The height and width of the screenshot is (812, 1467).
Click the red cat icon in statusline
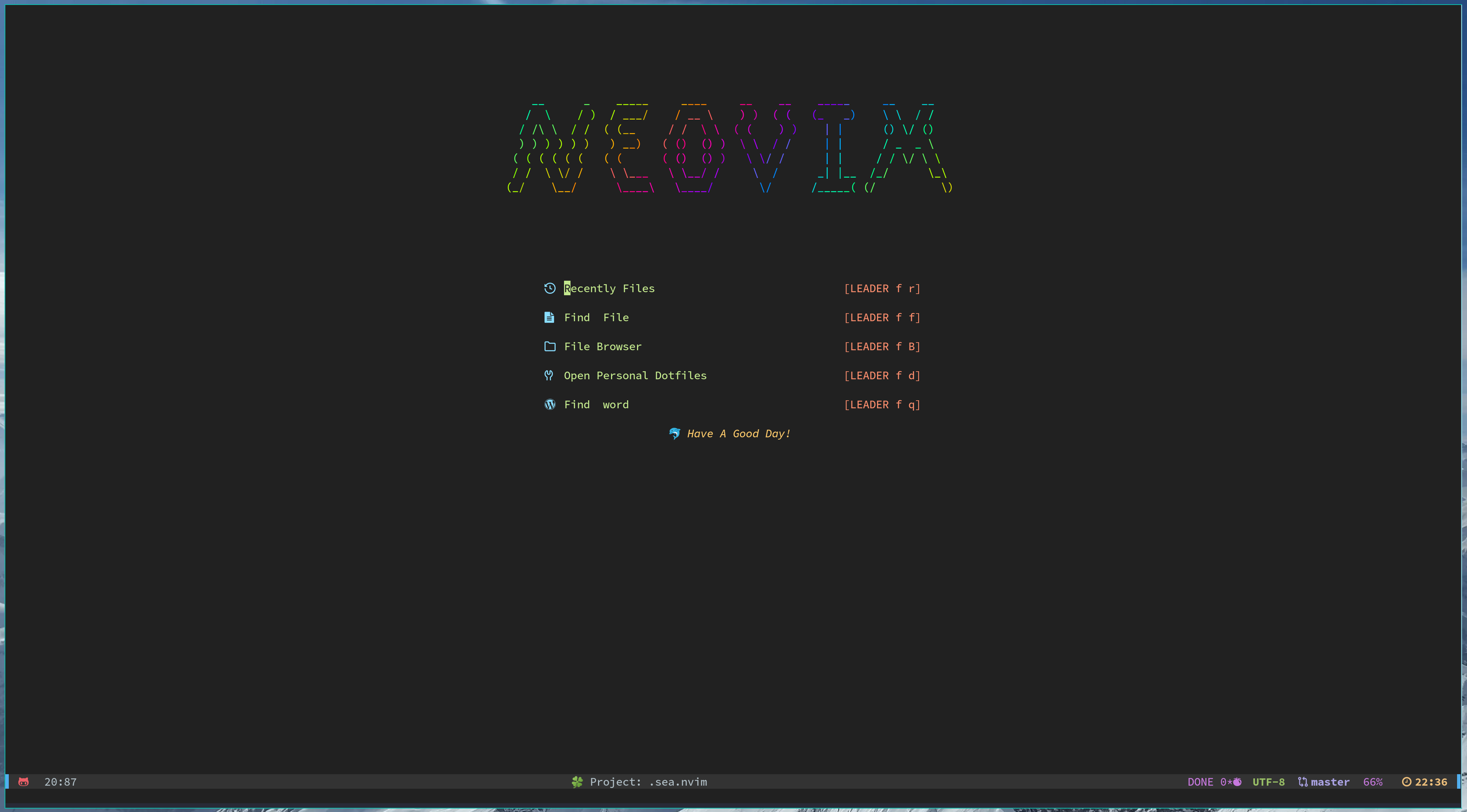23,782
